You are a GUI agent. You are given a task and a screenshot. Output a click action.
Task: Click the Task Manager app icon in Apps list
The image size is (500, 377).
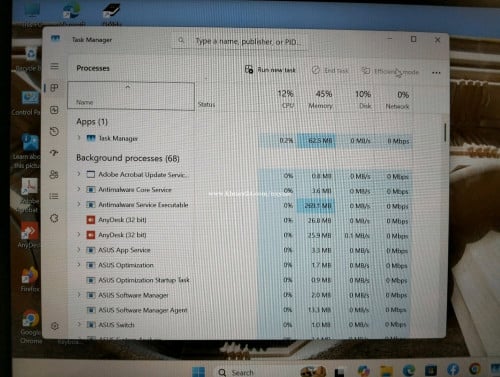tap(91, 138)
